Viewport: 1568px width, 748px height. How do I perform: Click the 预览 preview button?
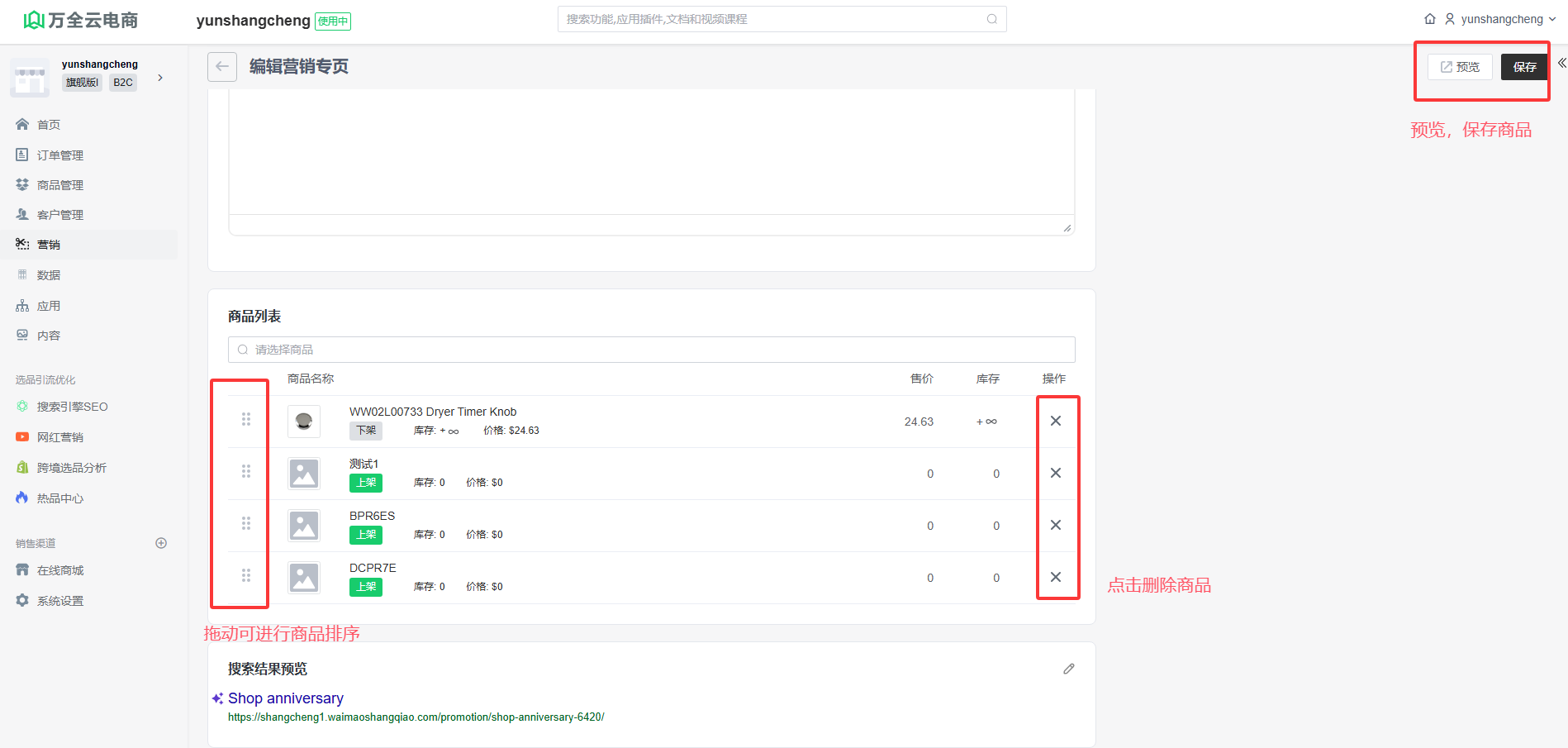coord(1460,67)
